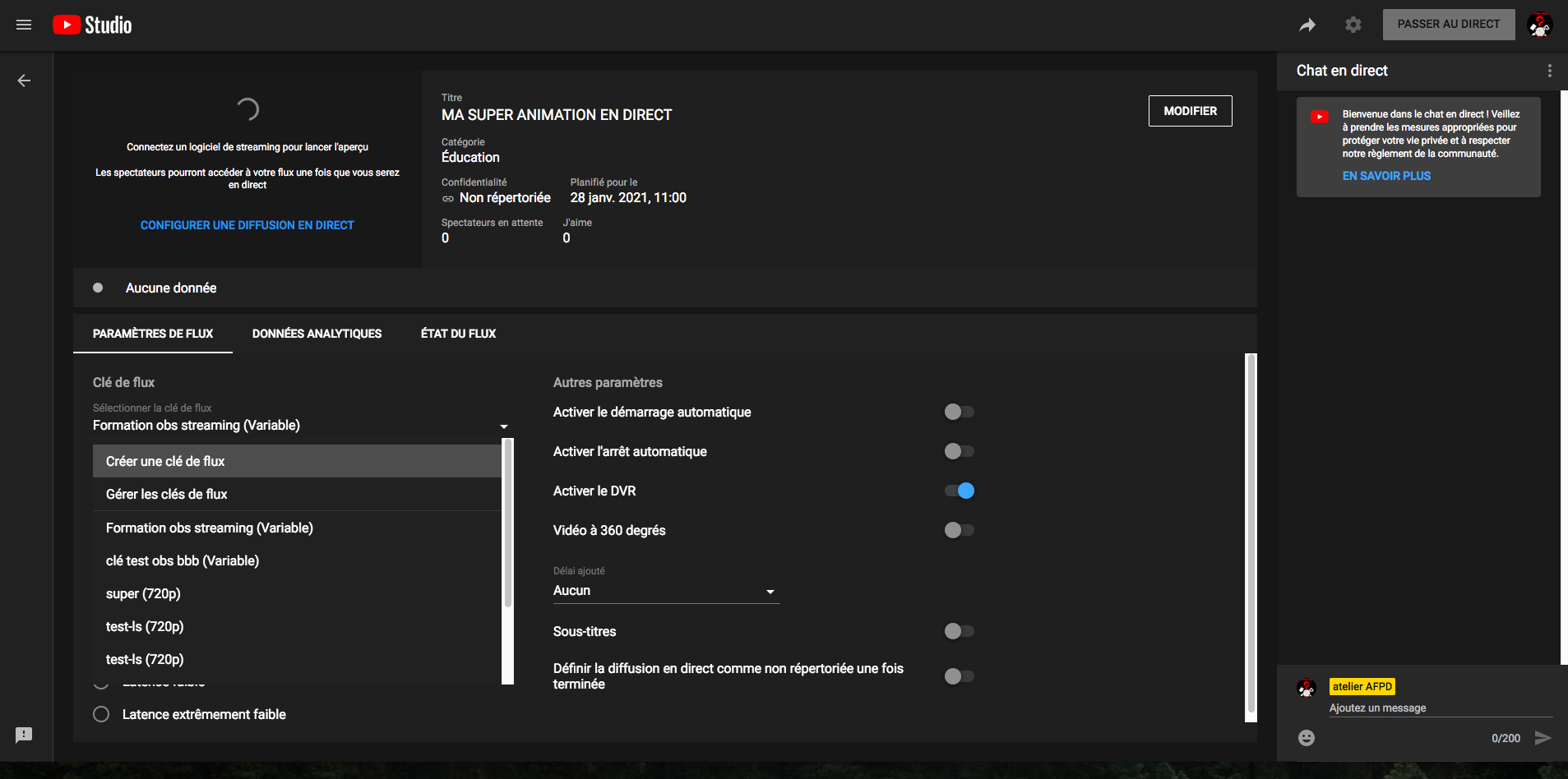Viewport: 1568px width, 779px height.
Task: Switch to the État du flux tab
Action: [458, 334]
